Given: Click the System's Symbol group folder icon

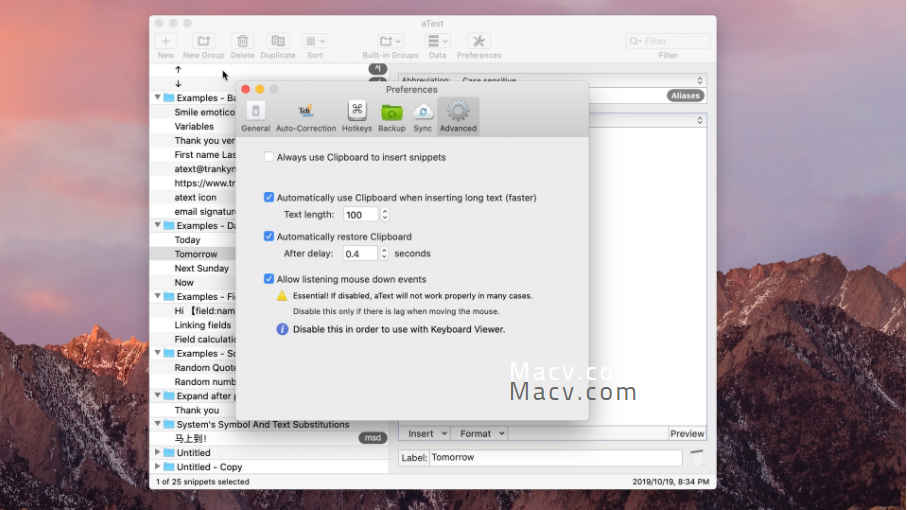Looking at the screenshot, I should click(169, 424).
